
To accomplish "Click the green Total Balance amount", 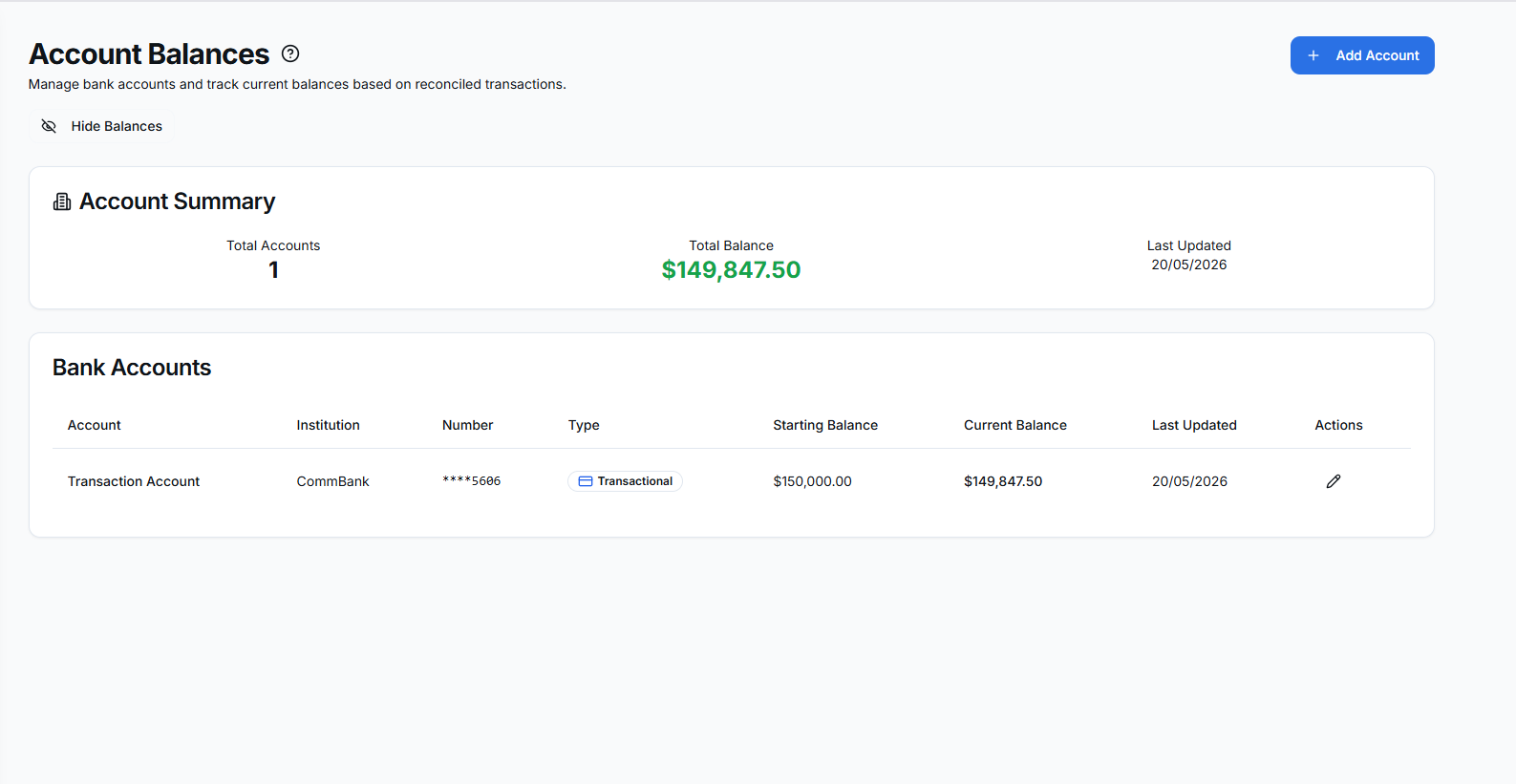I will tap(732, 270).
